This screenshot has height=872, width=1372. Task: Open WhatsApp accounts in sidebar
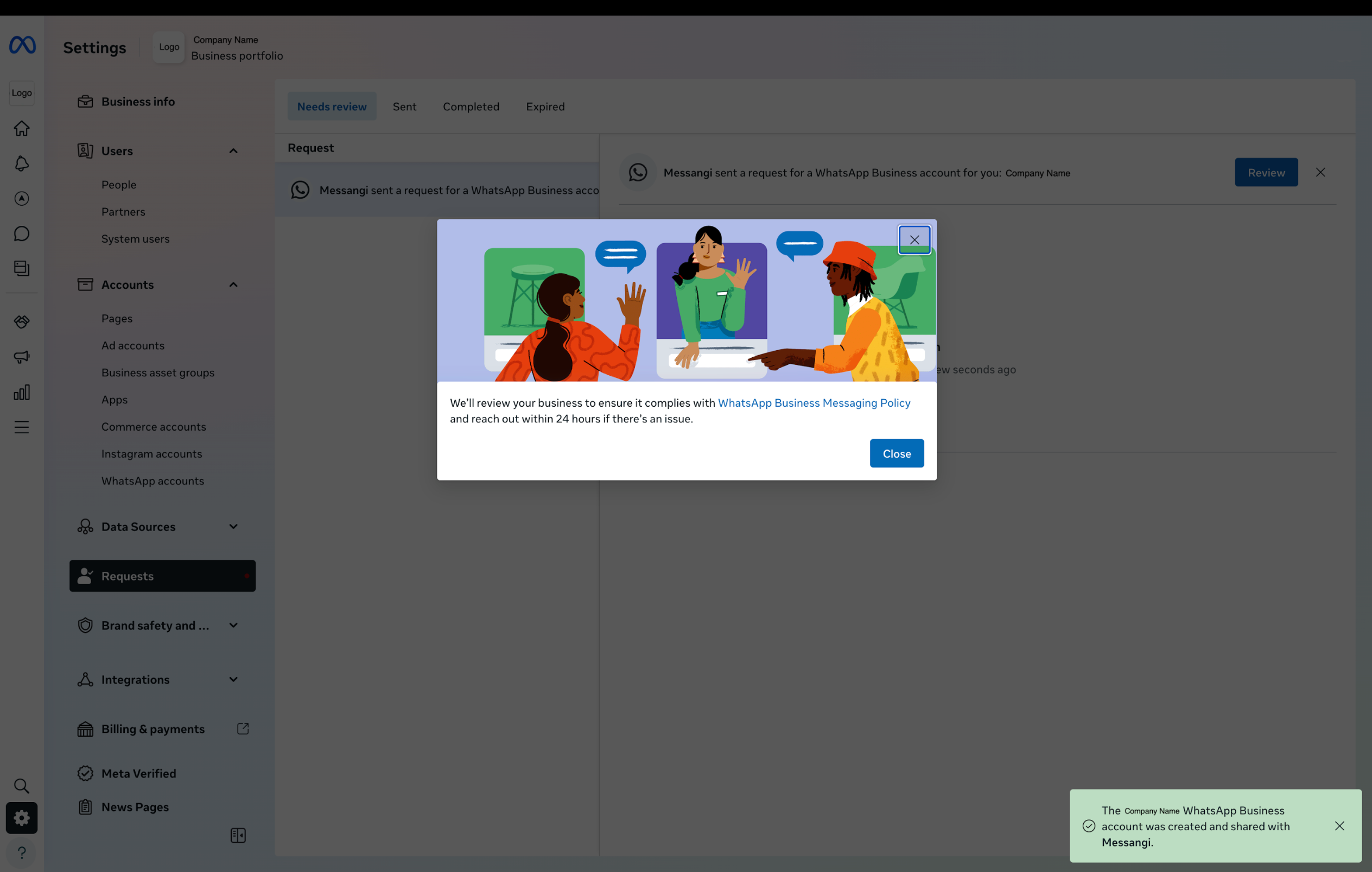tap(153, 481)
